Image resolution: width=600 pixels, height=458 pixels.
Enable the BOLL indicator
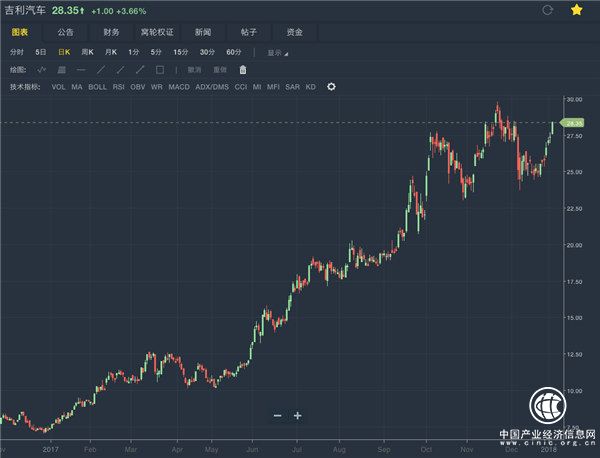coord(97,87)
